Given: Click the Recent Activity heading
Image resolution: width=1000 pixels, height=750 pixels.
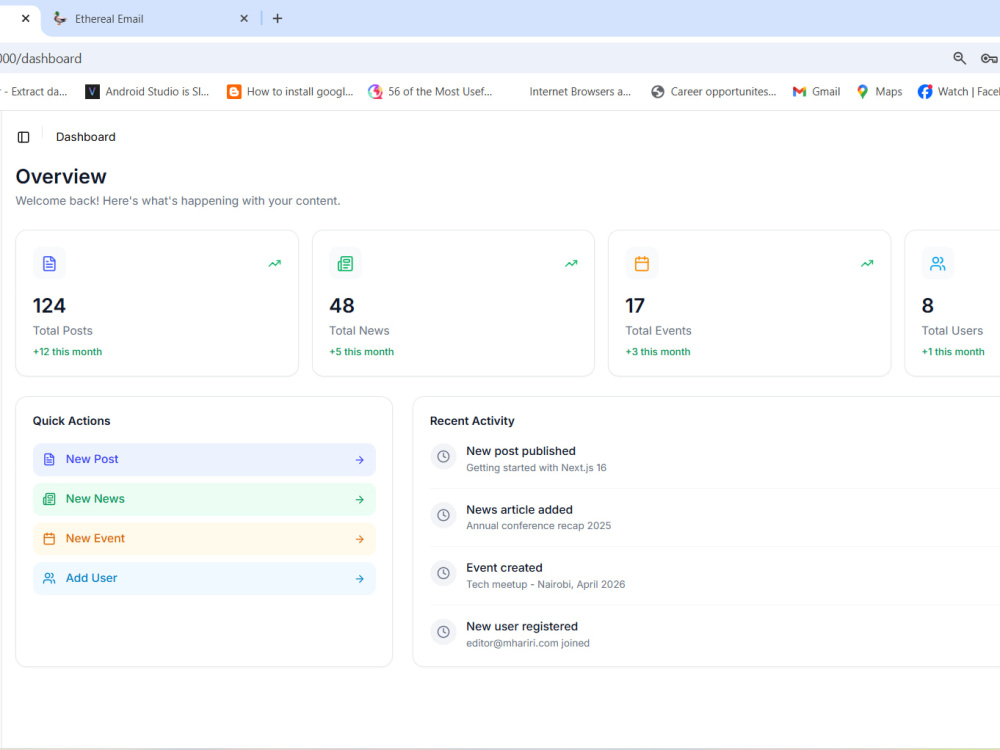Looking at the screenshot, I should click(x=472, y=421).
